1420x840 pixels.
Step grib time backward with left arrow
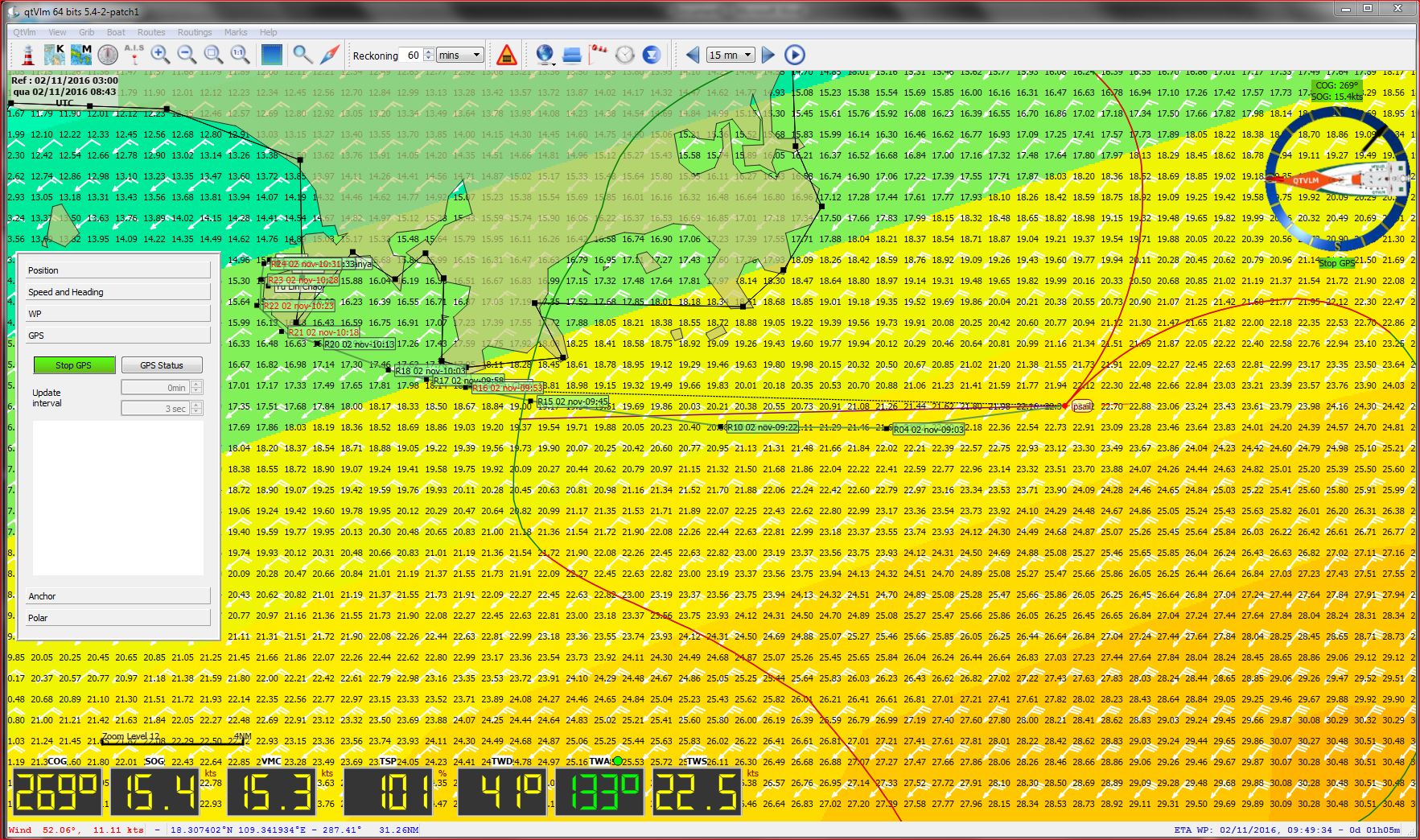pyautogui.click(x=692, y=55)
